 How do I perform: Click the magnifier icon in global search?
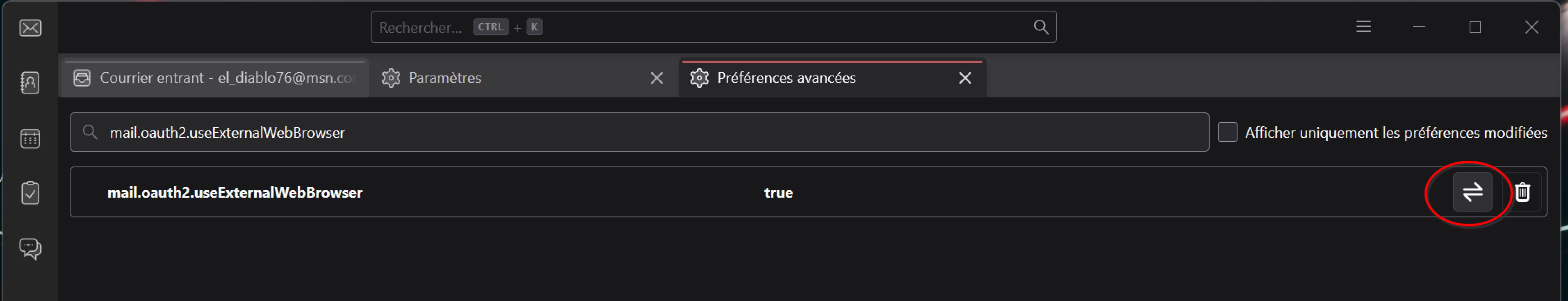(1041, 27)
